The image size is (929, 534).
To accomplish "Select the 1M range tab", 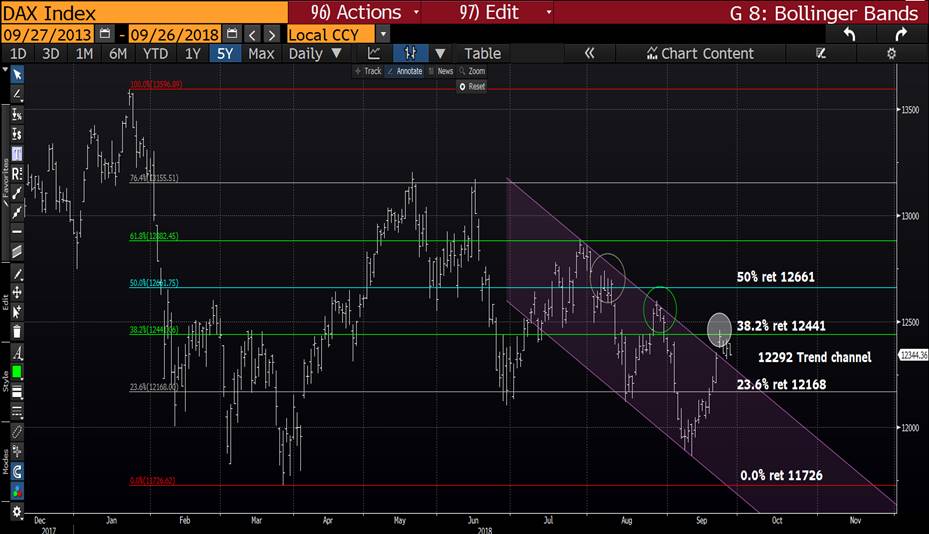I will coord(84,53).
